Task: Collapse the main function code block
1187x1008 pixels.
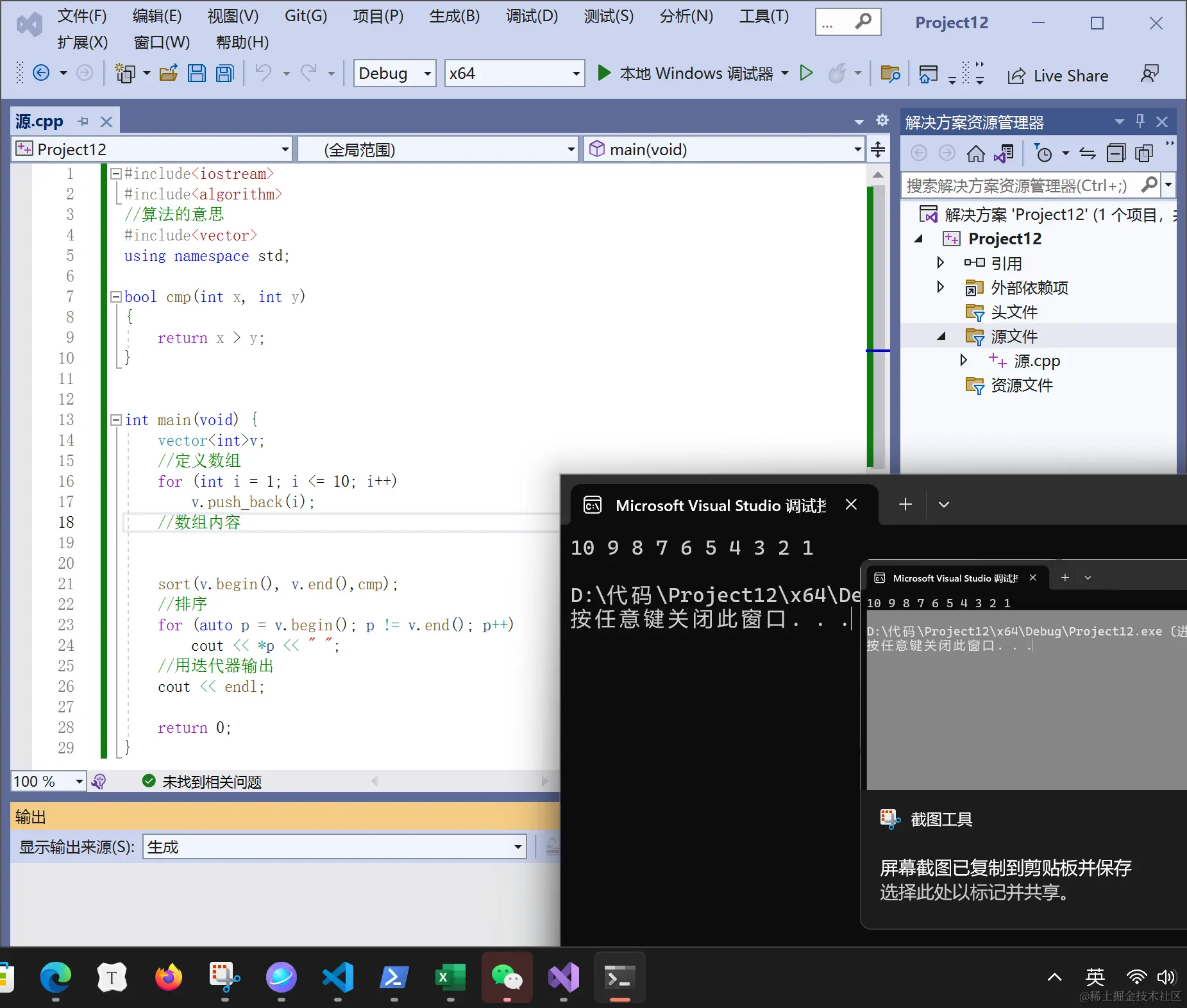Action: click(x=116, y=419)
